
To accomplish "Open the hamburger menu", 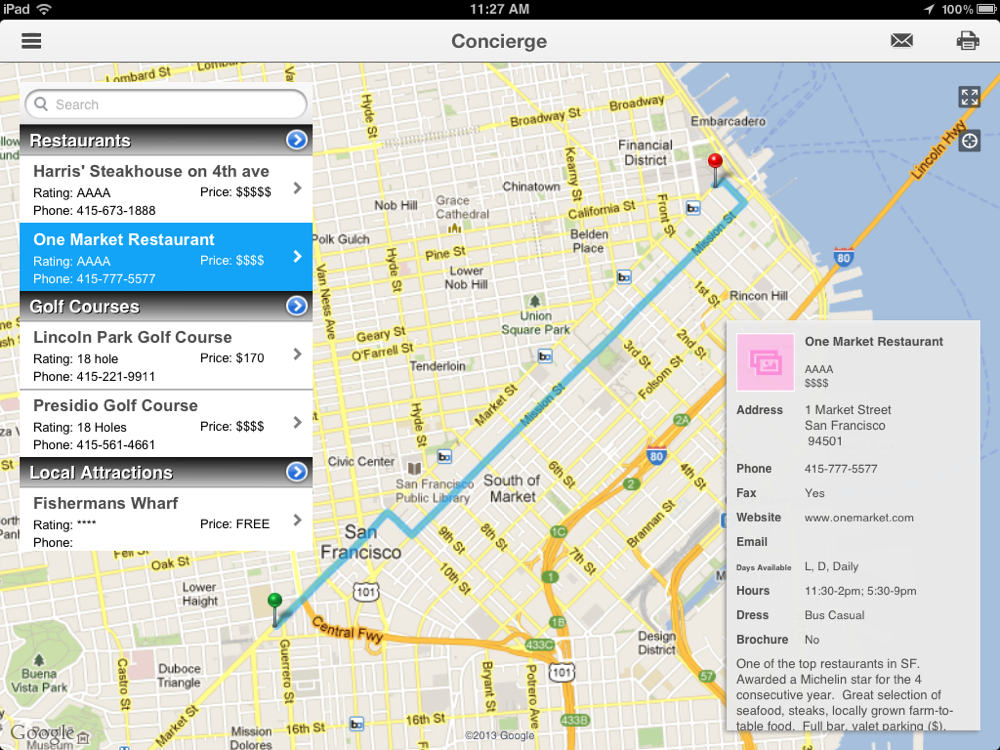I will [31, 41].
